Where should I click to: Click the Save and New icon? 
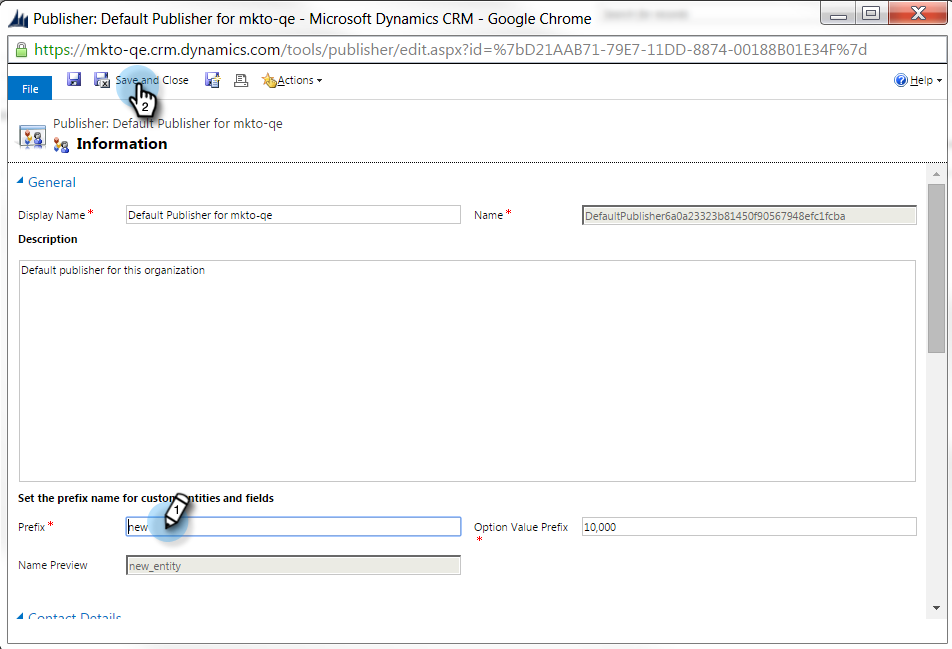click(x=212, y=80)
